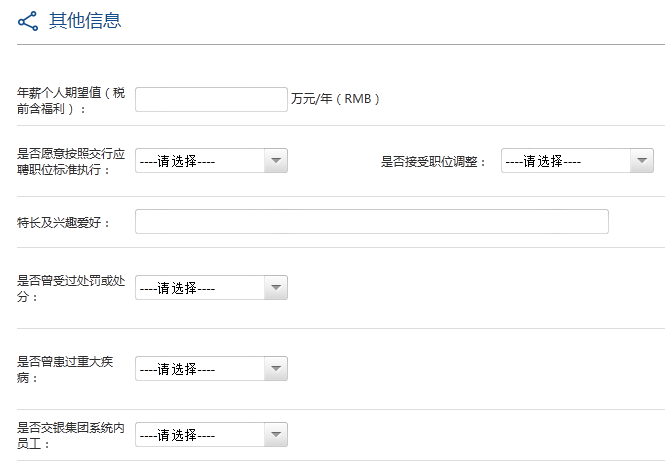Click the 特长及兴趣爱好 label
Screen dimensions: 665x463
point(63,222)
